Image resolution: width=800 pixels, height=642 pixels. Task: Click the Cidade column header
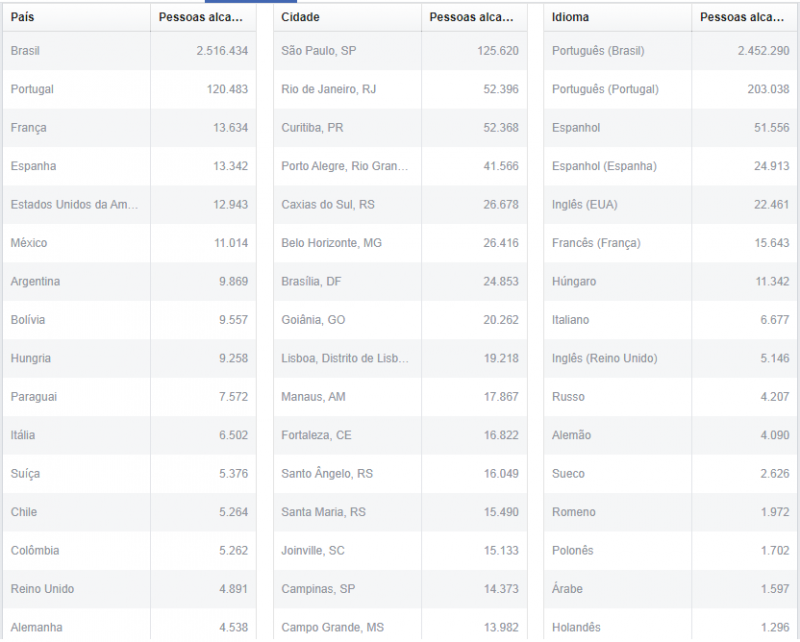pyautogui.click(x=301, y=17)
